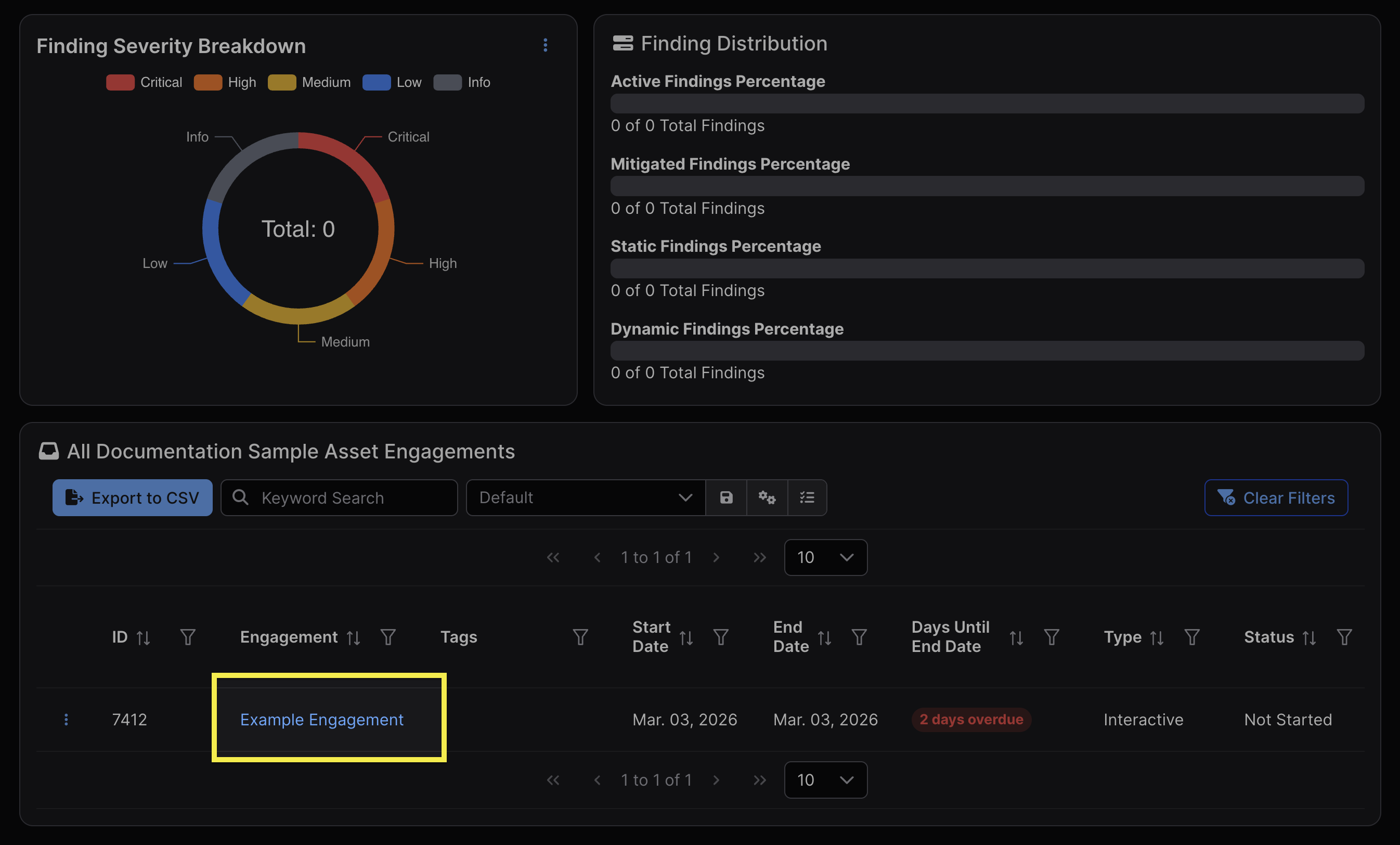This screenshot has height=845, width=1400.
Task: Click Export to CSV button
Action: pyautogui.click(x=133, y=497)
